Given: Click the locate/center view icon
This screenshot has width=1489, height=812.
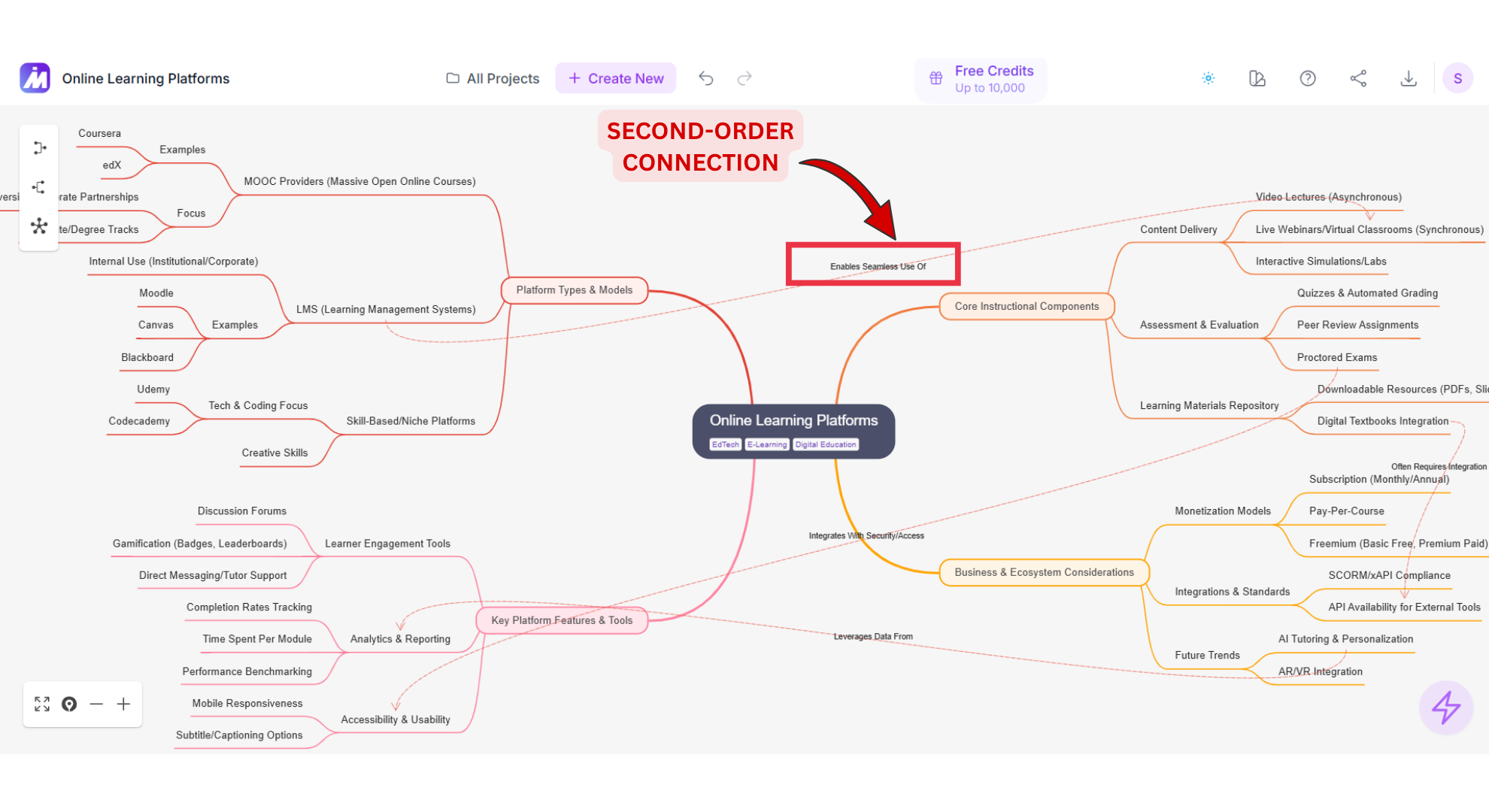Looking at the screenshot, I should [69, 704].
